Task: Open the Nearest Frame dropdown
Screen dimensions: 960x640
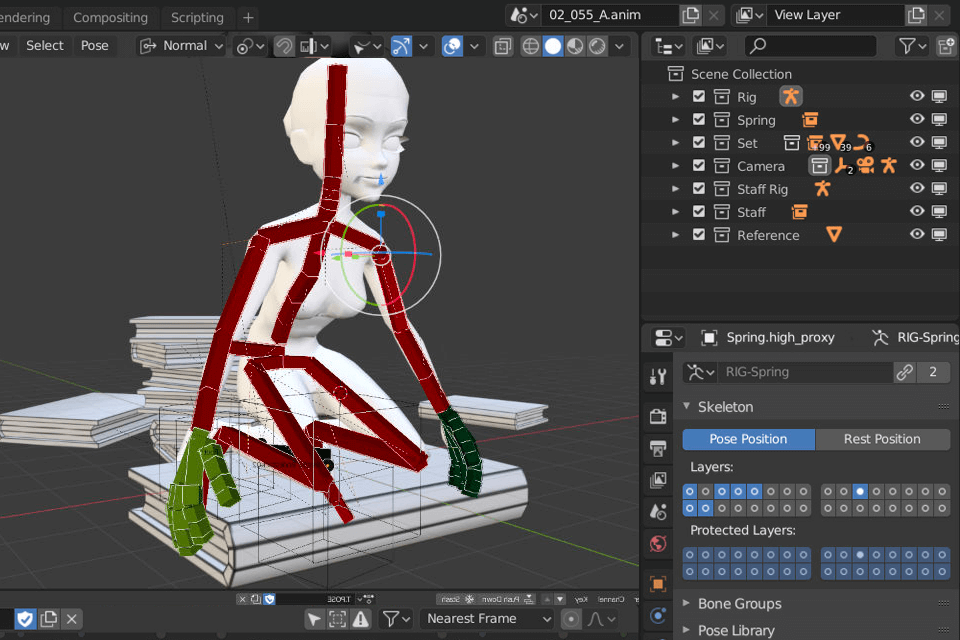Action: (489, 619)
